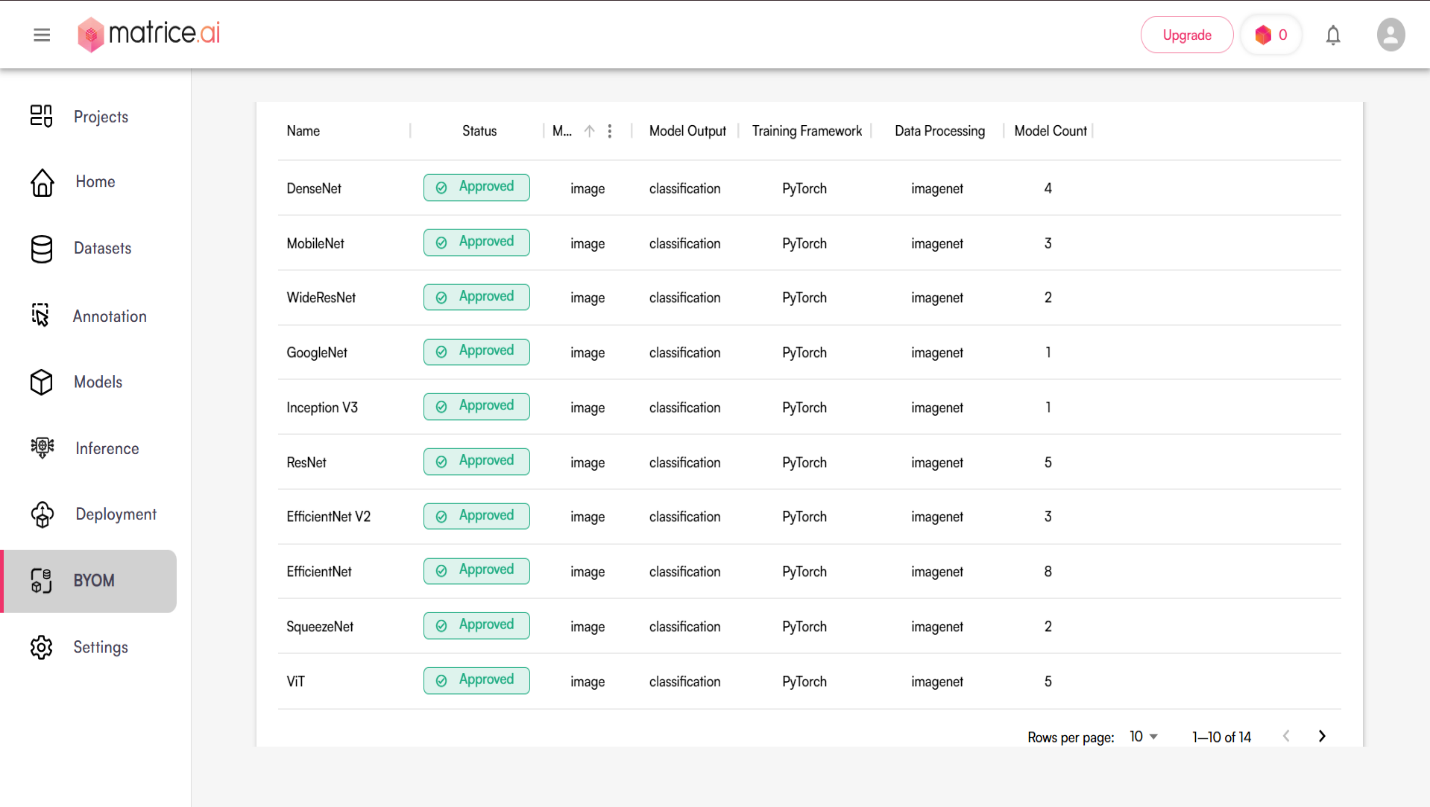Open the Deployment section
1430x807 pixels.
pyautogui.click(x=116, y=514)
